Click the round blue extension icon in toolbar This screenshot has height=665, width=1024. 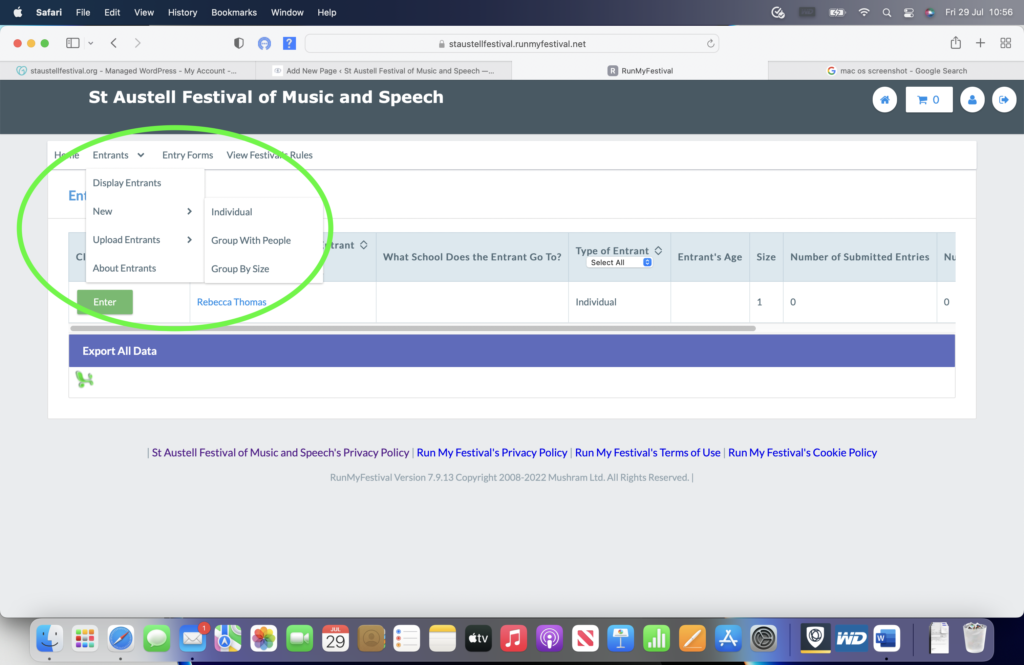click(264, 43)
